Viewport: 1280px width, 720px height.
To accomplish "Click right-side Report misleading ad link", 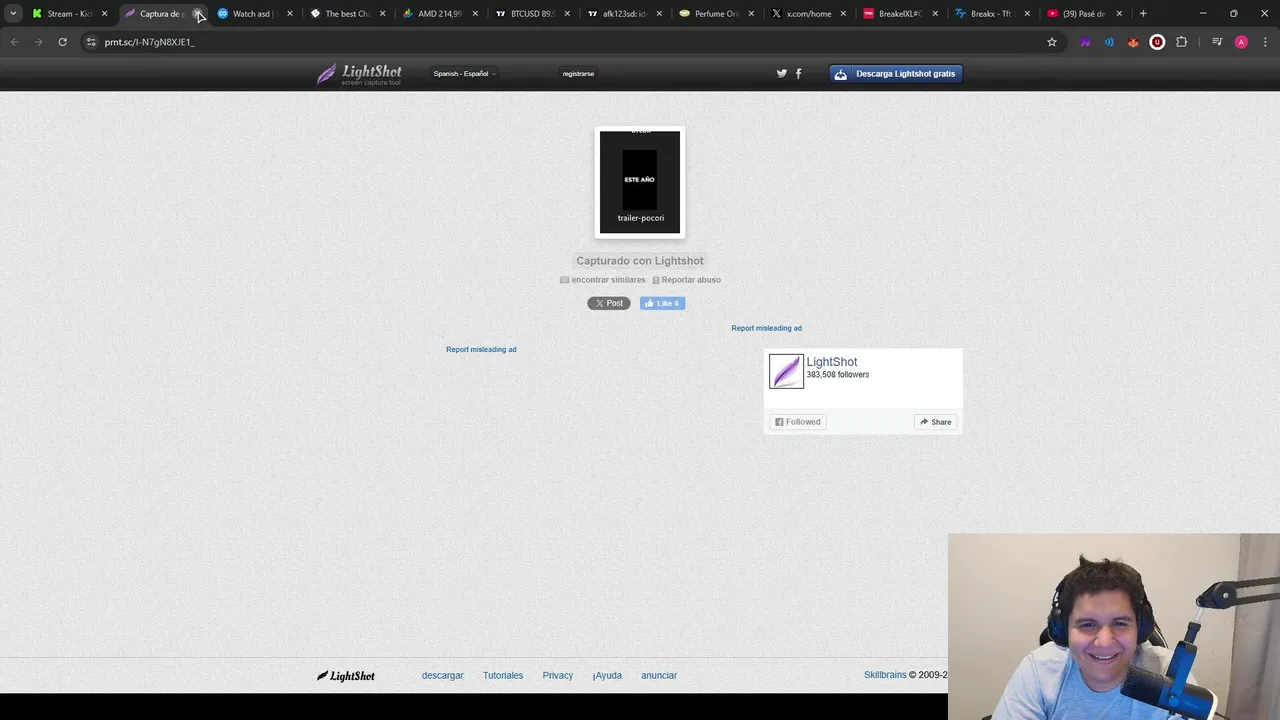I will pyautogui.click(x=766, y=328).
